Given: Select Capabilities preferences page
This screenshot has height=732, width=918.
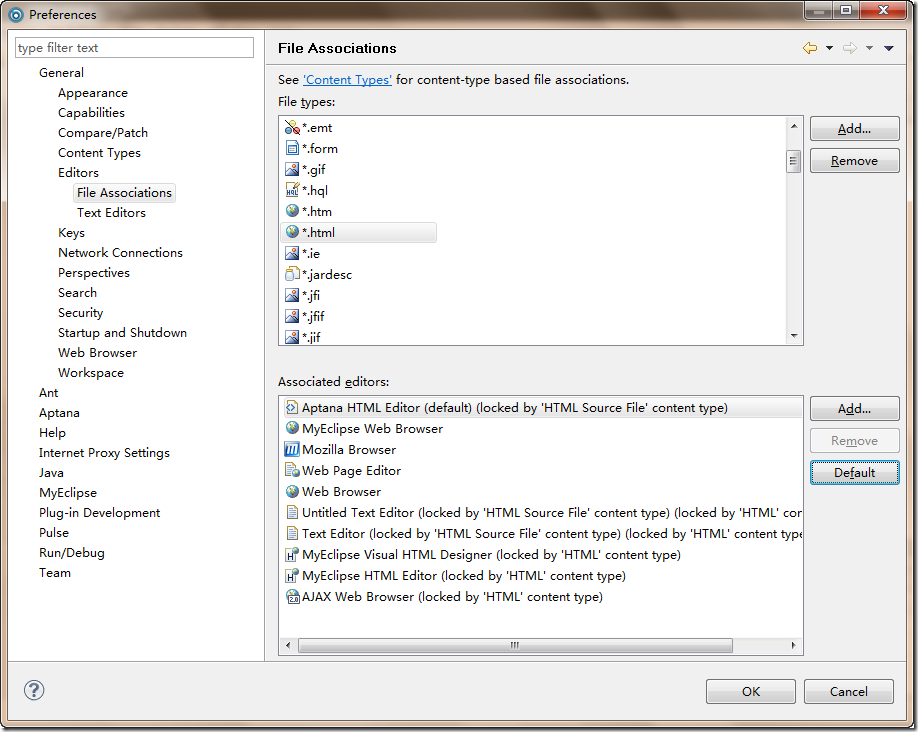Looking at the screenshot, I should 91,112.
